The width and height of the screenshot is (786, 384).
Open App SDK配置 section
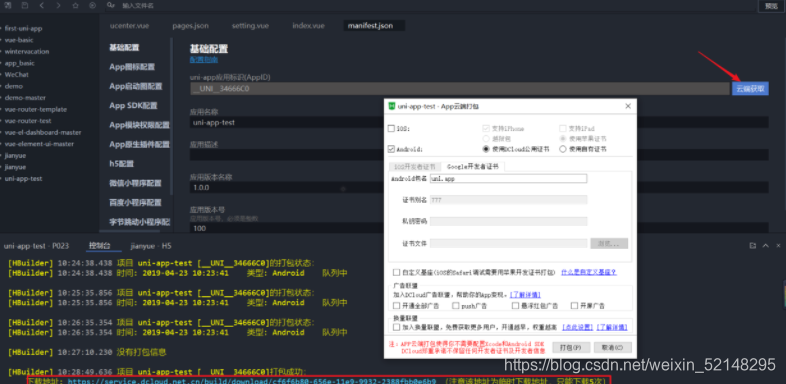133,106
